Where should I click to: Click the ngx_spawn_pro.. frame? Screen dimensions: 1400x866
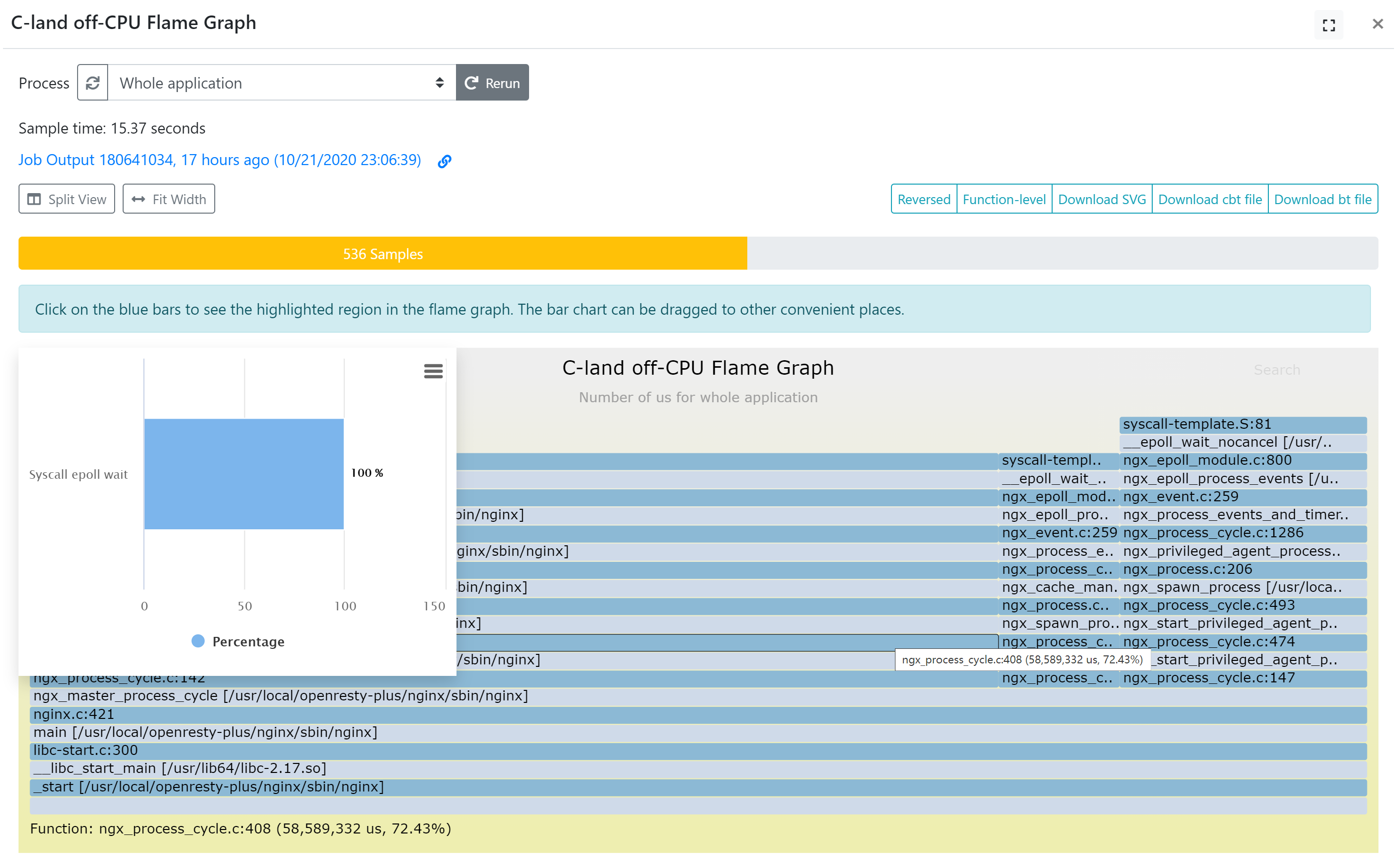tap(1059, 623)
